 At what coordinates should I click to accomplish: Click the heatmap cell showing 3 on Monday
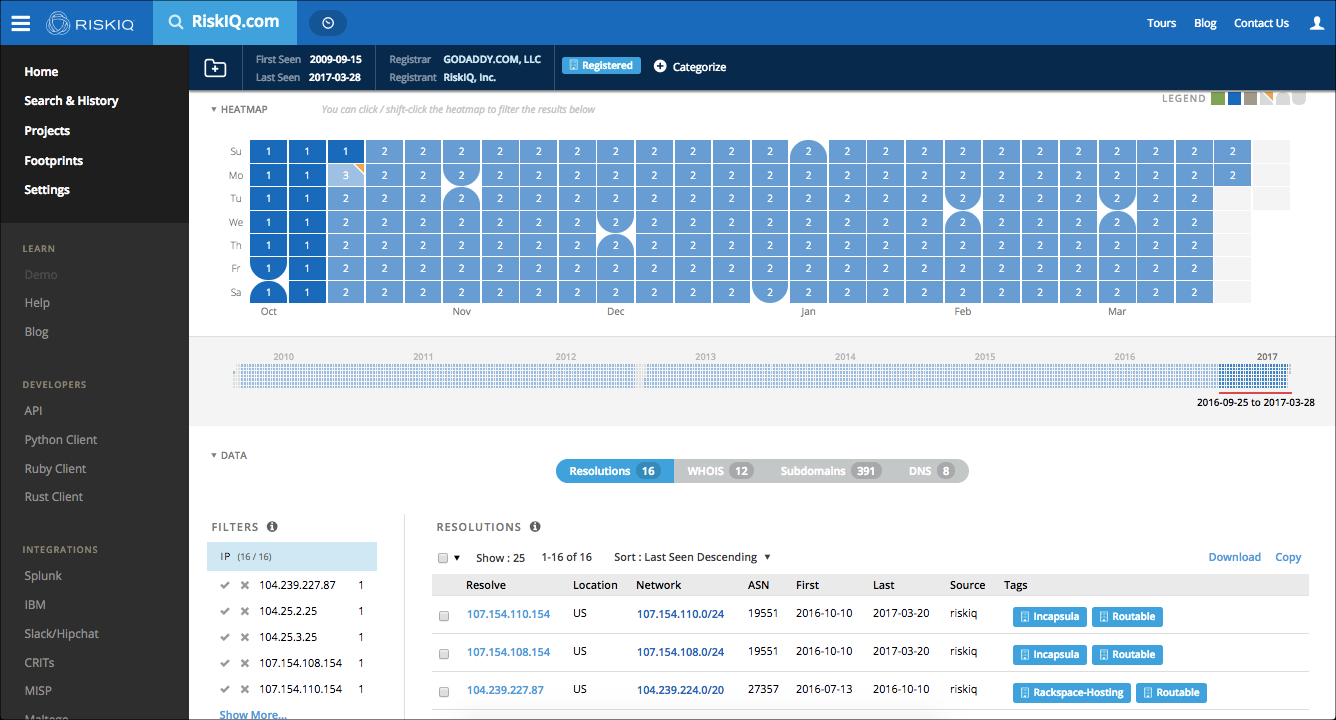click(346, 175)
